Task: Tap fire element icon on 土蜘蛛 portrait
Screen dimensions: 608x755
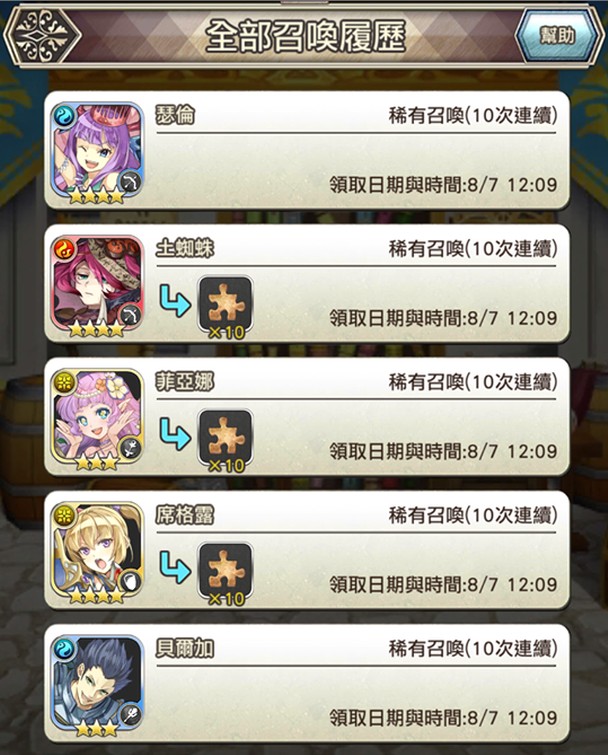Action: (x=64, y=249)
